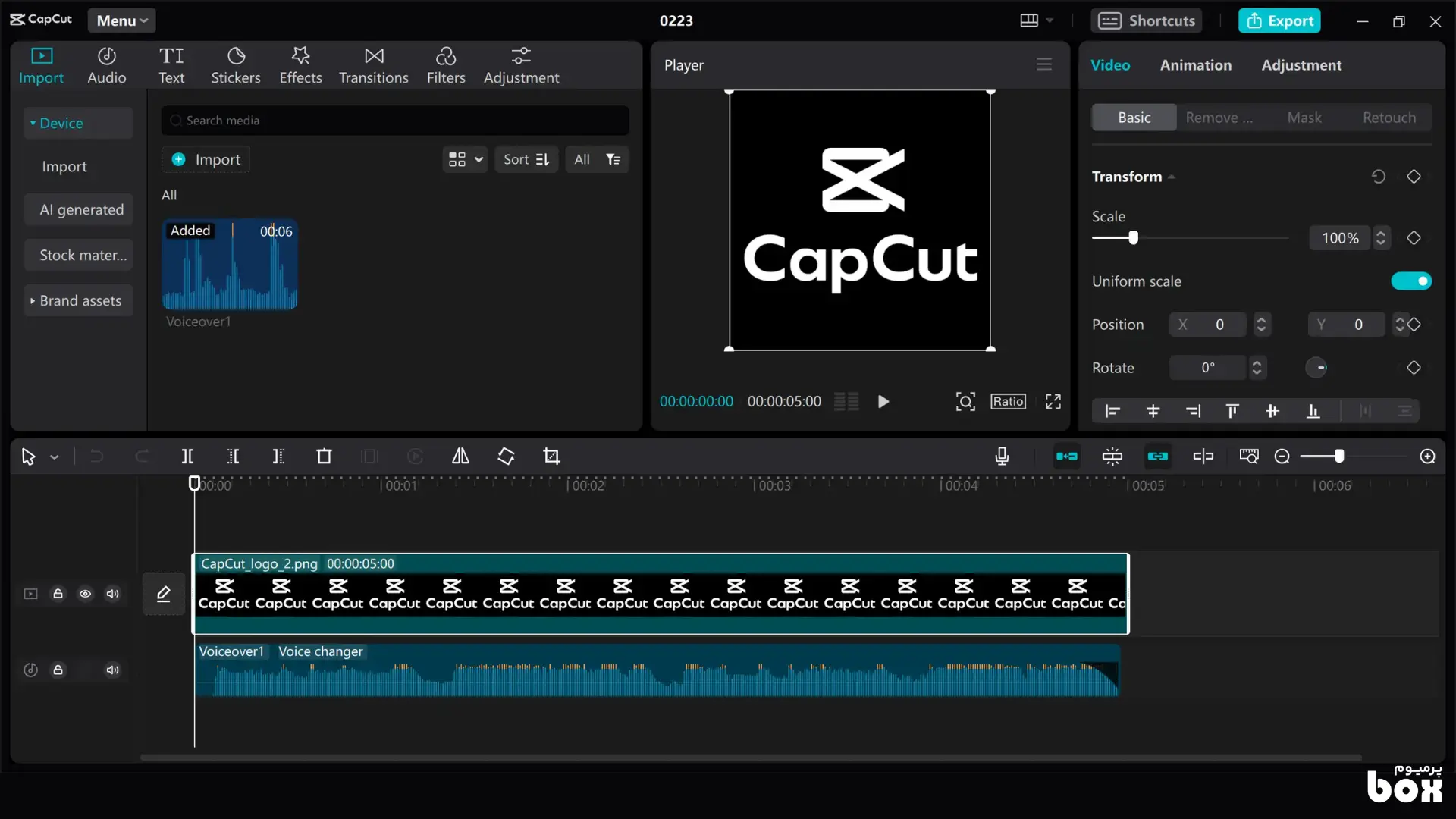
Task: Align the clip to the left
Action: coord(1112,411)
